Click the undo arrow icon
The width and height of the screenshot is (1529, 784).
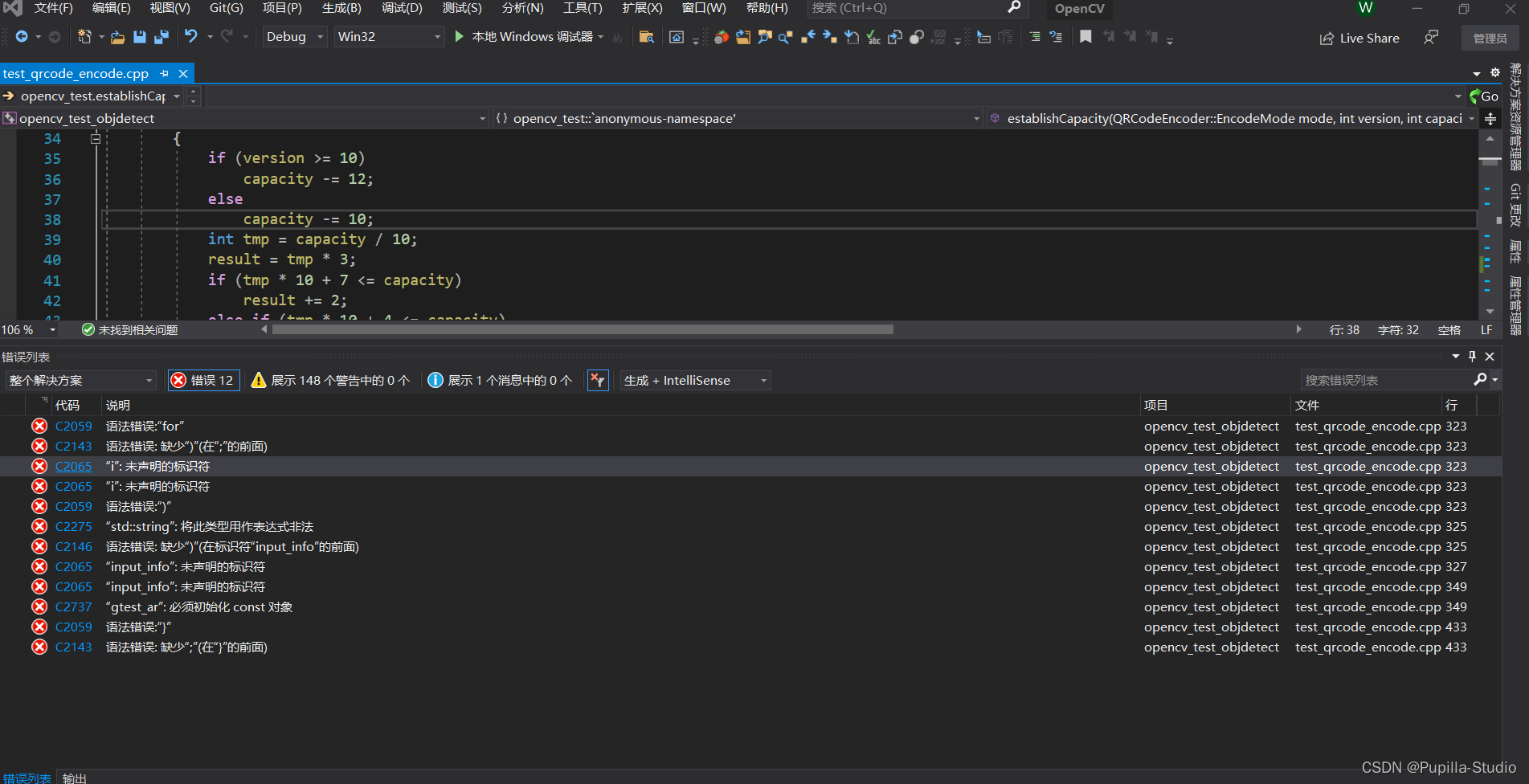click(x=190, y=37)
